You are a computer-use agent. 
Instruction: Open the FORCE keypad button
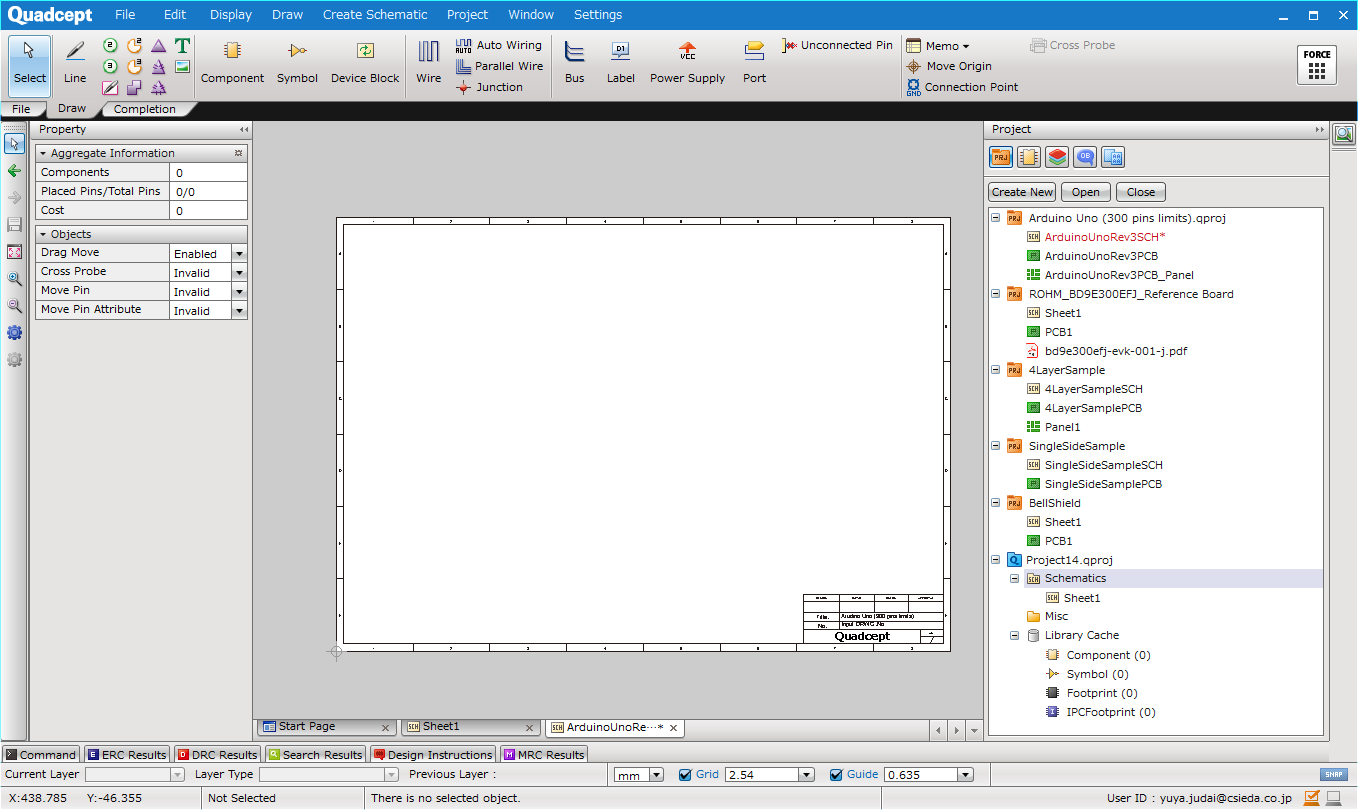tap(1317, 65)
